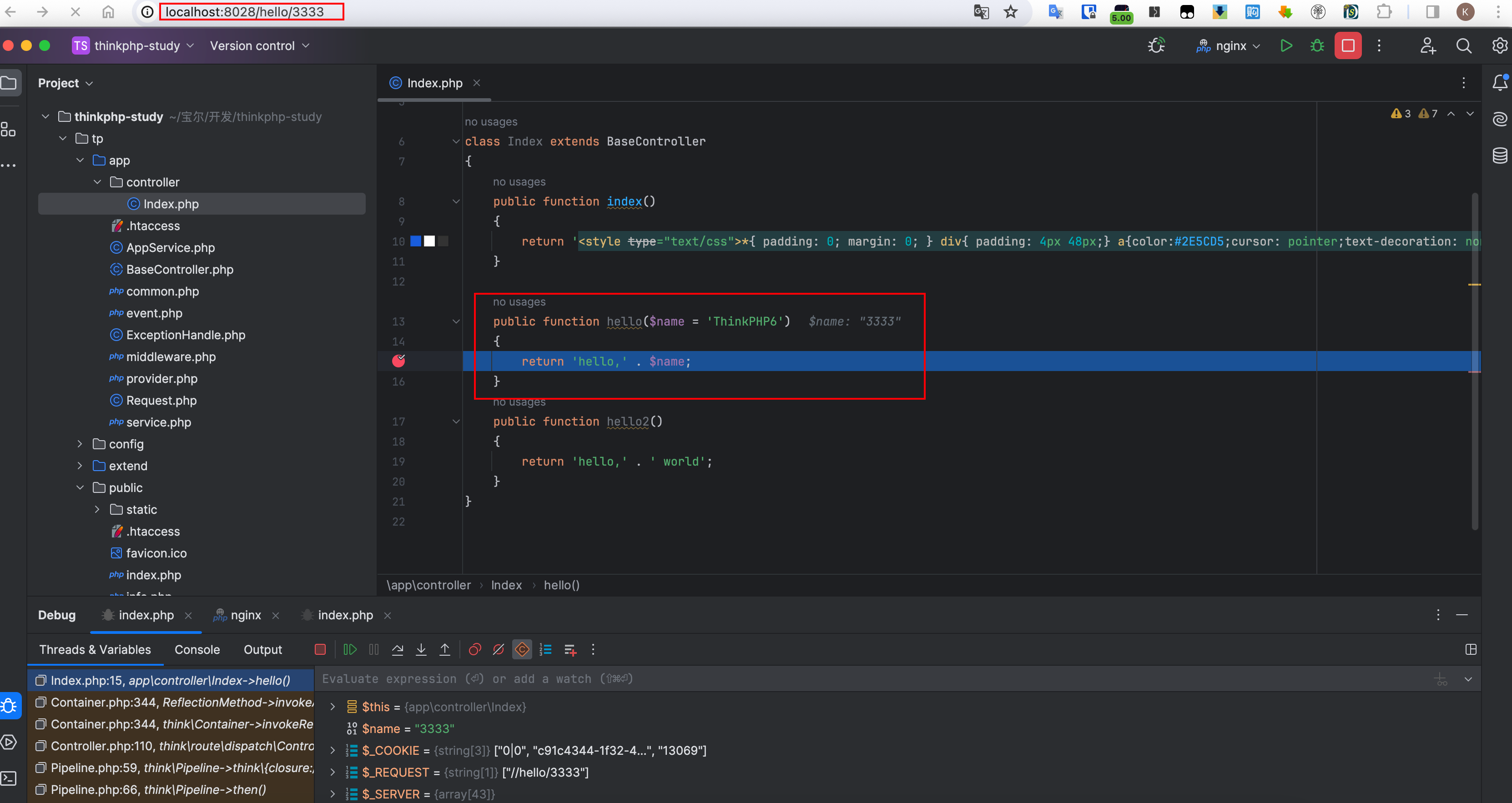The width and height of the screenshot is (1512, 803).
Task: Open middleware.php in project tree
Action: pyautogui.click(x=171, y=356)
